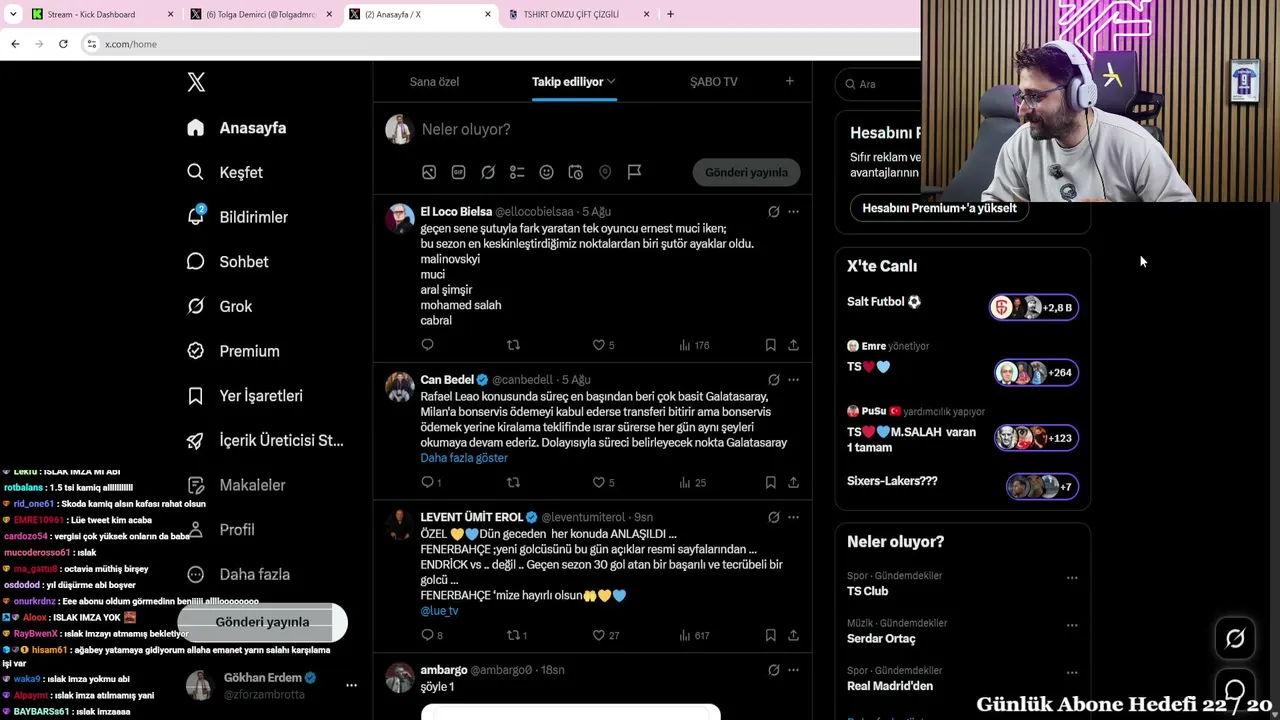This screenshot has height=720, width=1280.
Task: Share Can Bedel's post
Action: pyautogui.click(x=793, y=482)
